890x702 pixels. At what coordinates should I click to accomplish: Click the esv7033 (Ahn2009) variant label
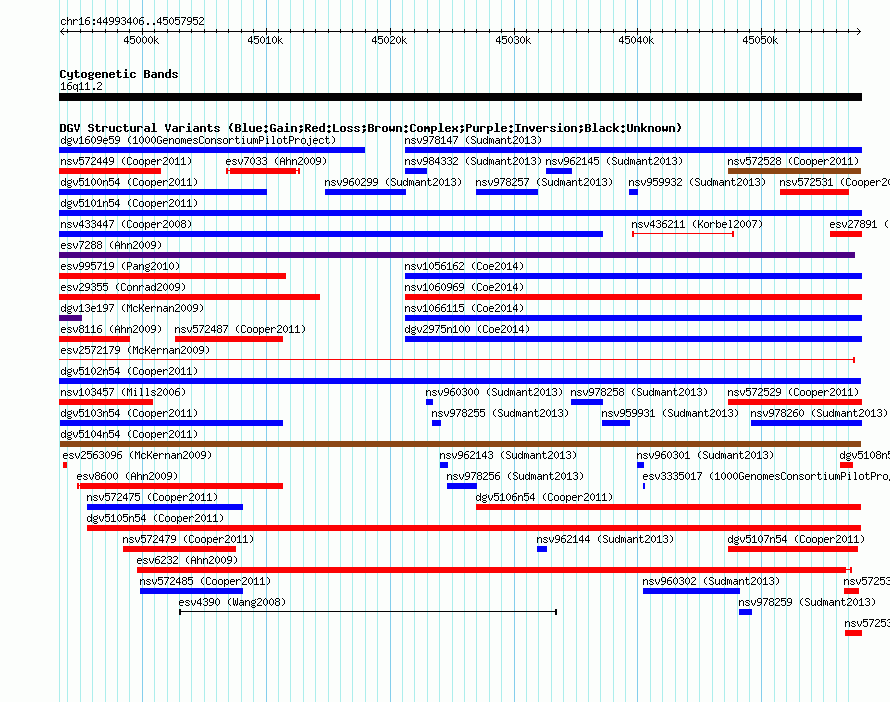(276, 161)
